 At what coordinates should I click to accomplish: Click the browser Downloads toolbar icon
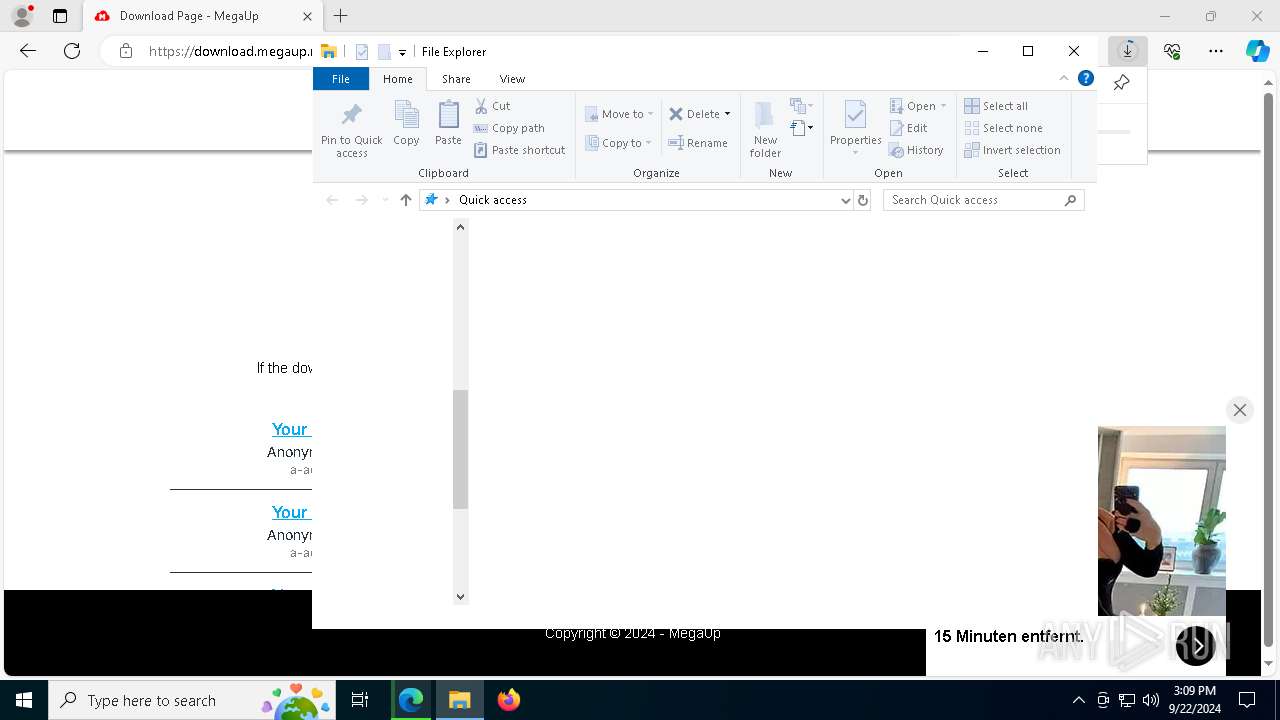[x=1127, y=51]
